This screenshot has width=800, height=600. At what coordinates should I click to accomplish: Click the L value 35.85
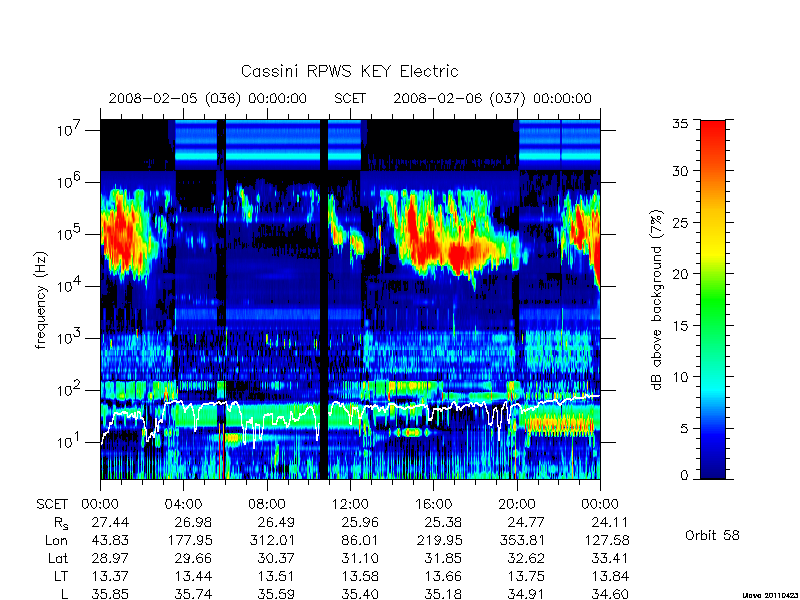click(110, 594)
